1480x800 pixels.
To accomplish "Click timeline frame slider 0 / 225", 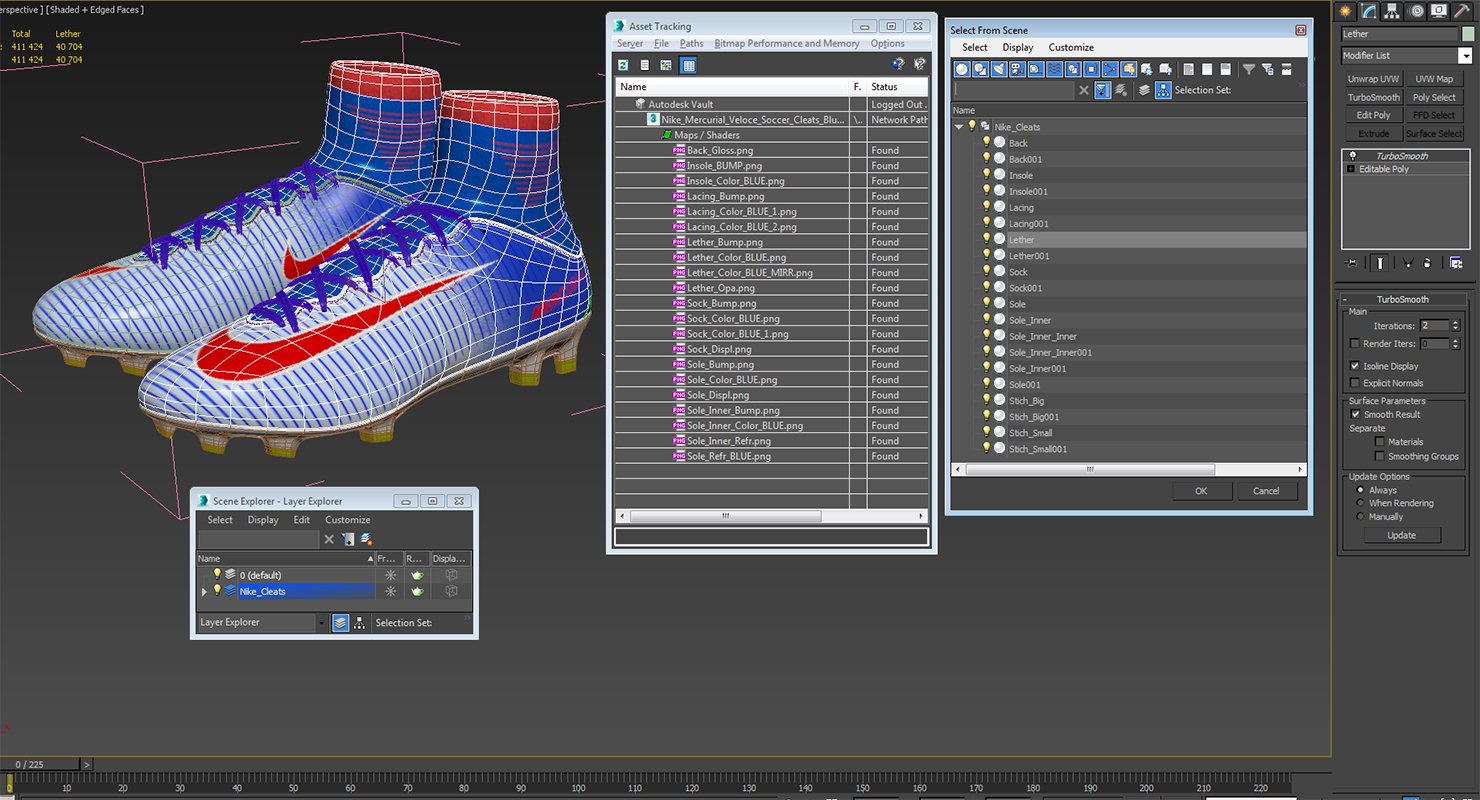I will 40,764.
